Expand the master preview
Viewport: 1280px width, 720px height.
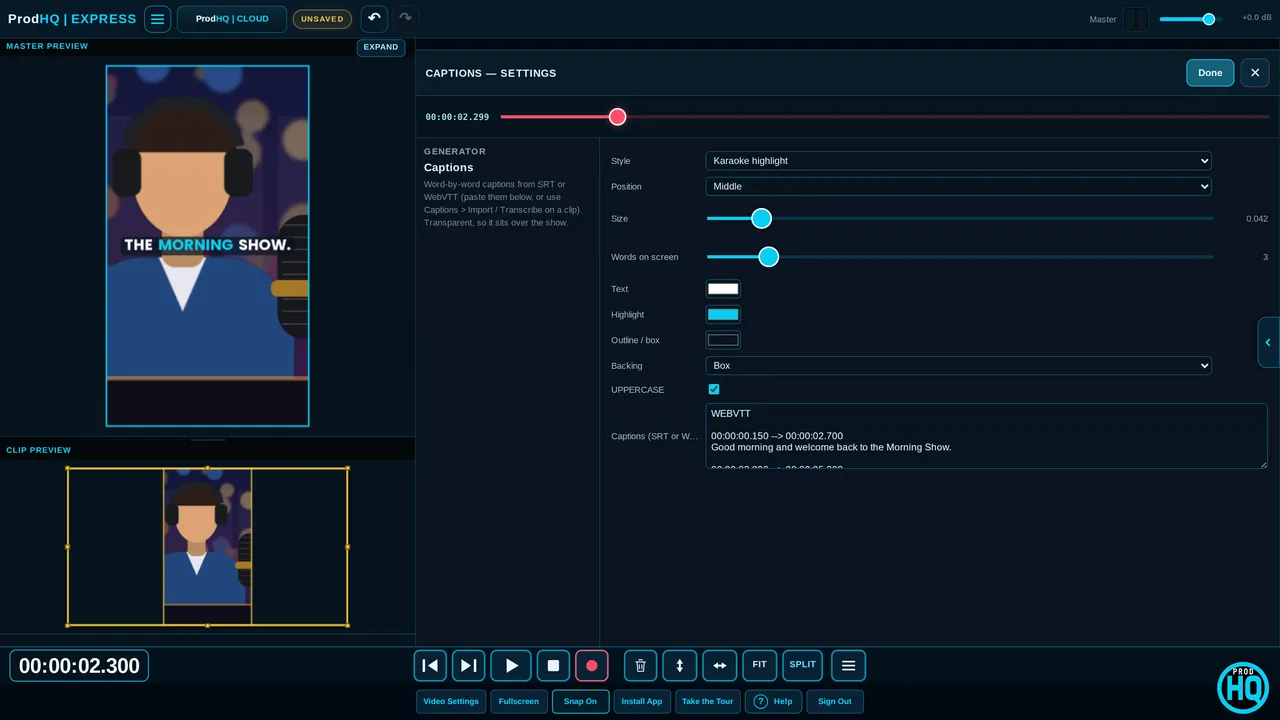point(381,47)
